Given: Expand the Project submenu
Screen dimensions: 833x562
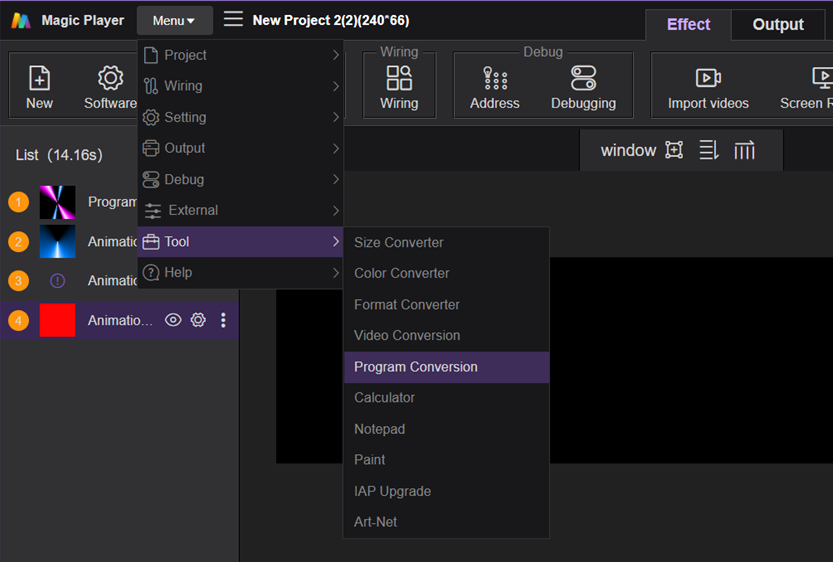Looking at the screenshot, I should coord(241,55).
